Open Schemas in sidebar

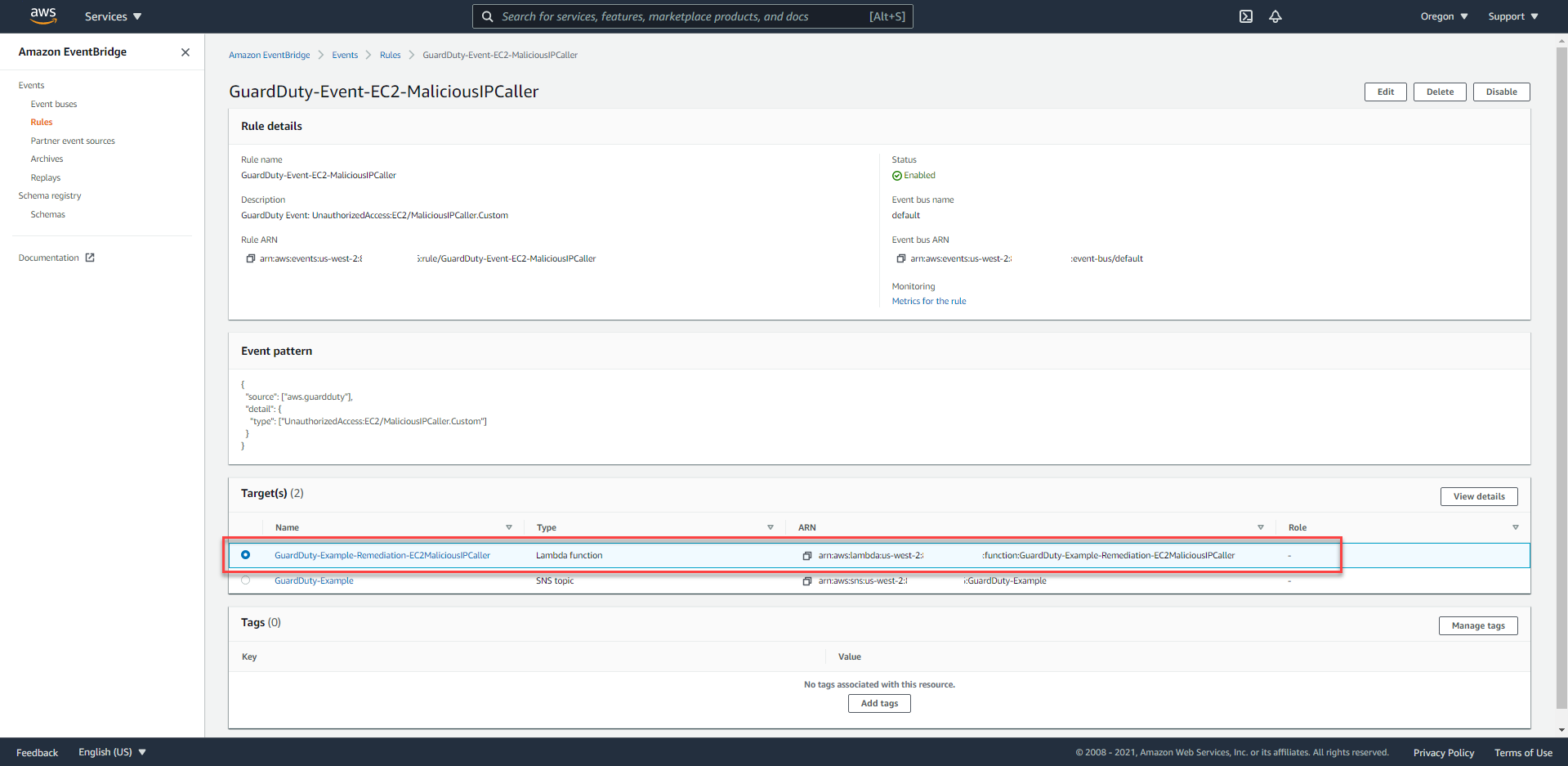click(48, 215)
